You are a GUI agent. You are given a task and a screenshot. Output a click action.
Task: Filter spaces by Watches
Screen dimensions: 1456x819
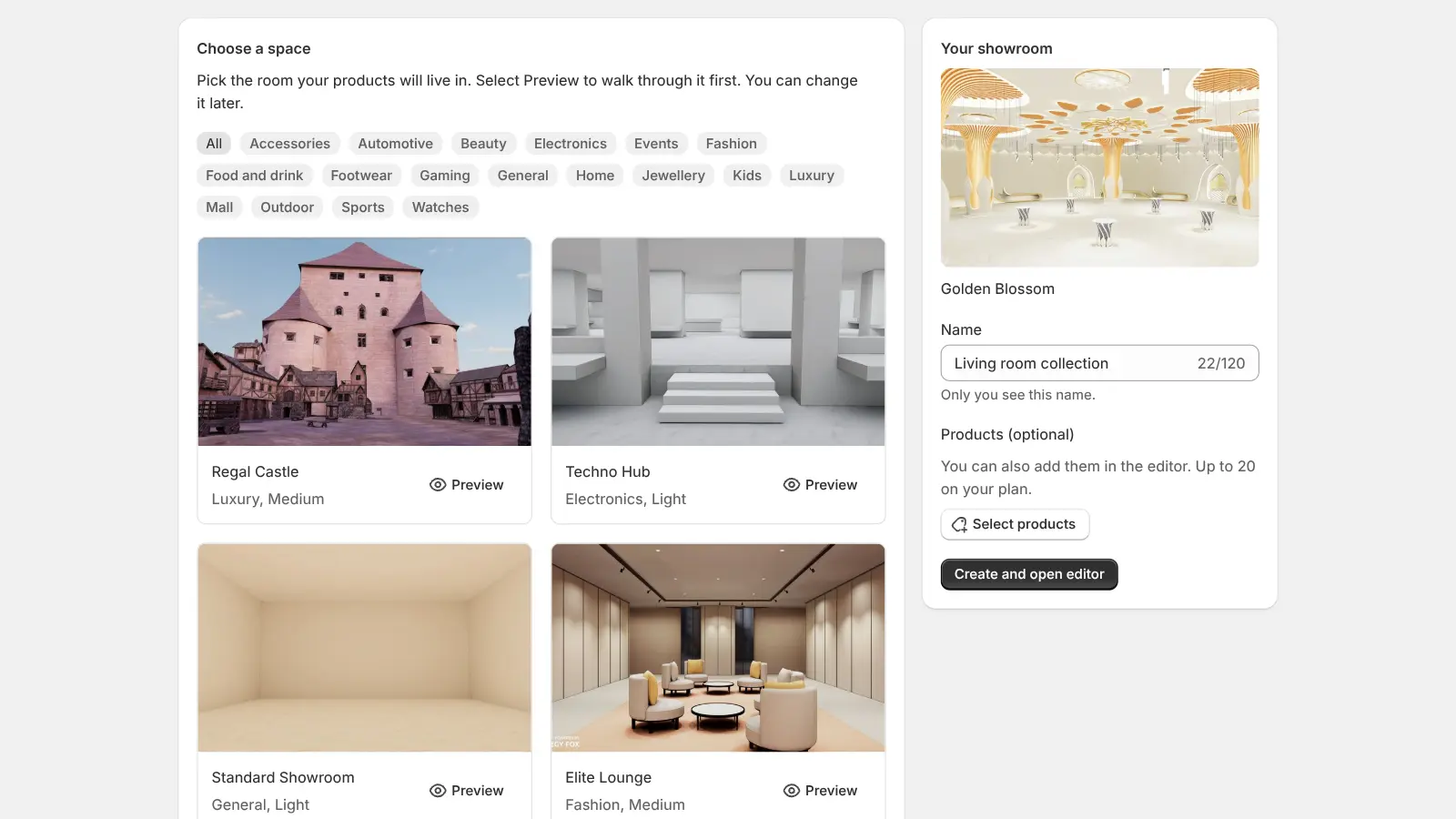point(440,207)
